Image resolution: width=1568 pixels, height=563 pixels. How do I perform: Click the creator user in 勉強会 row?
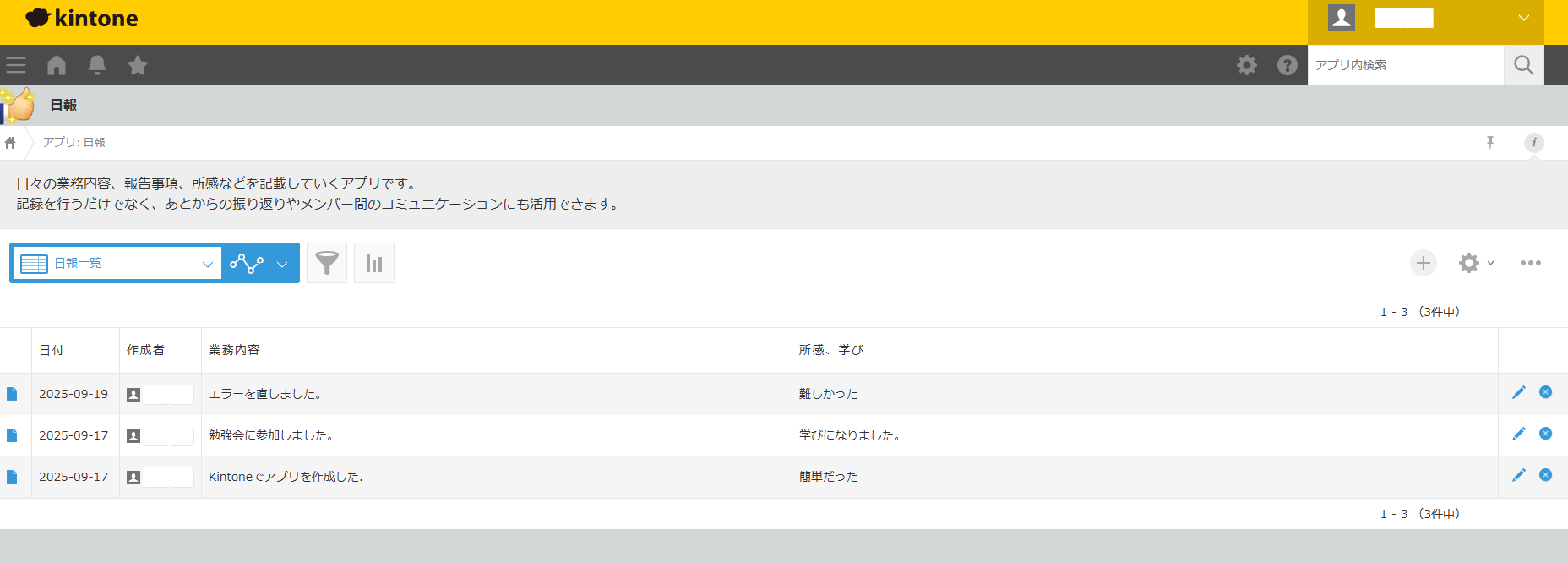pyautogui.click(x=160, y=435)
